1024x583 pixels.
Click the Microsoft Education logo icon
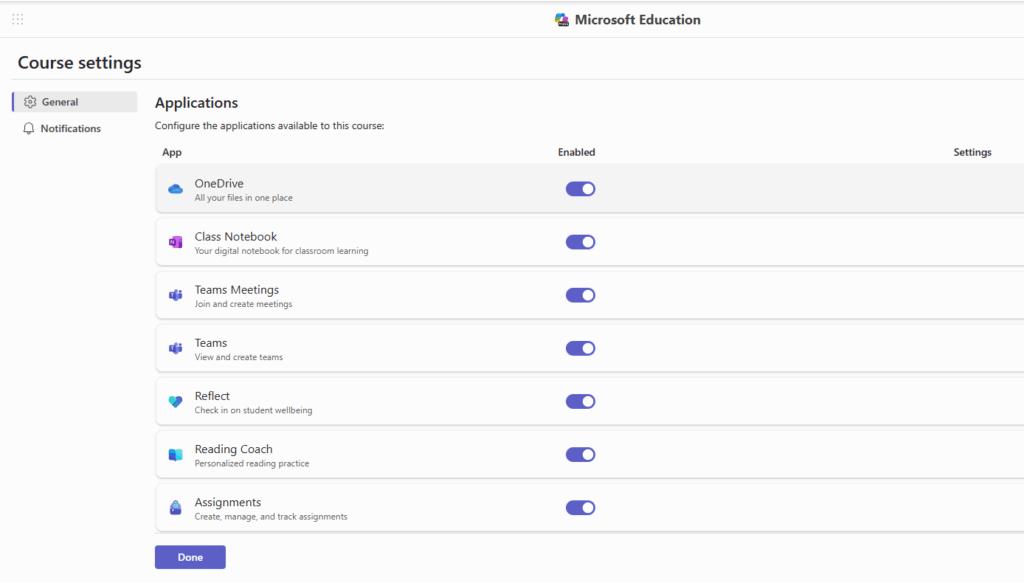(x=562, y=20)
